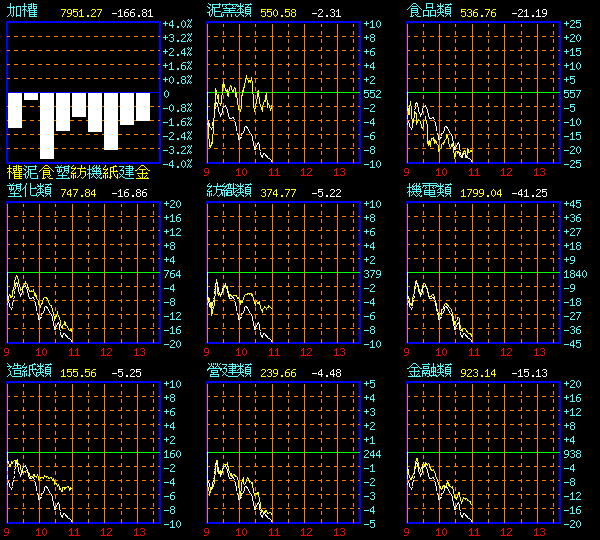Click the -3.2% axis label on 加權
Image resolution: width=600 pixels, height=540 pixels.
(178, 150)
